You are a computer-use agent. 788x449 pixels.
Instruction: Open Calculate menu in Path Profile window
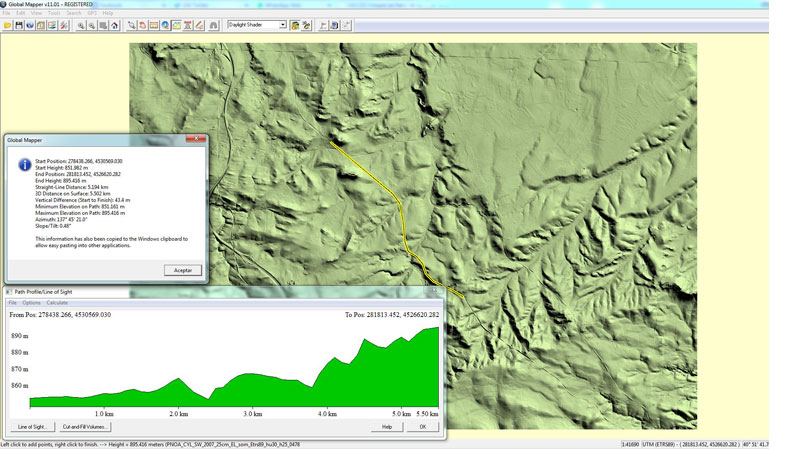tap(57, 303)
